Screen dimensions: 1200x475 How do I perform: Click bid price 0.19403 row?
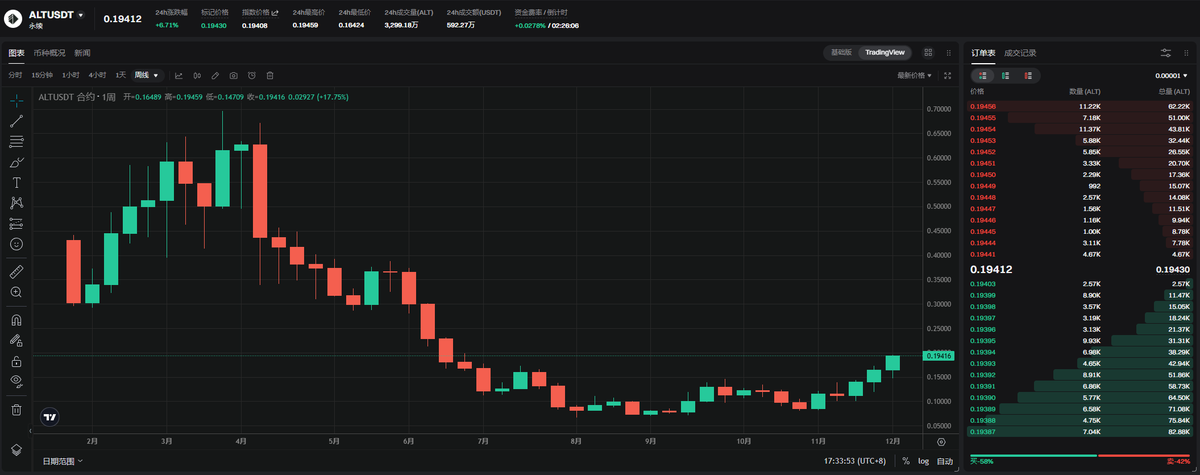point(1081,284)
